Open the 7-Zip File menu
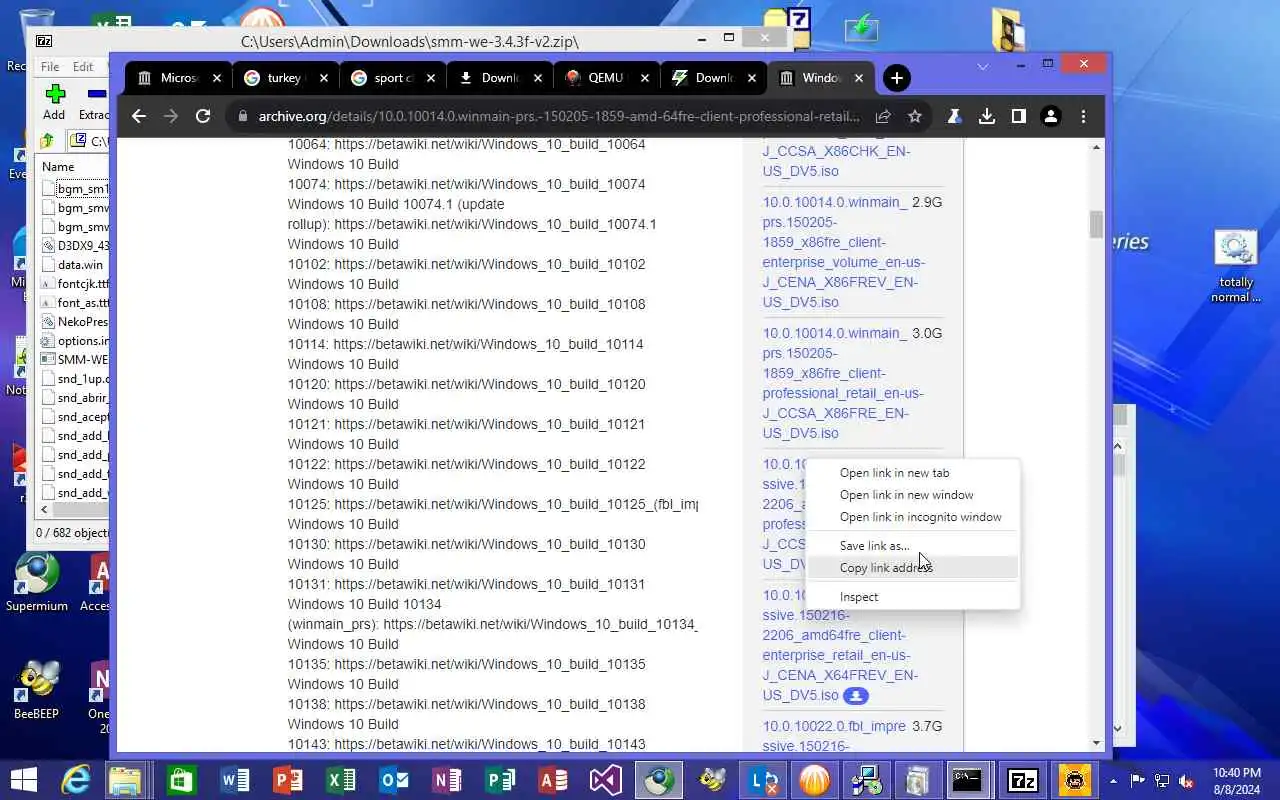Image resolution: width=1280 pixels, height=800 pixels. (50, 67)
